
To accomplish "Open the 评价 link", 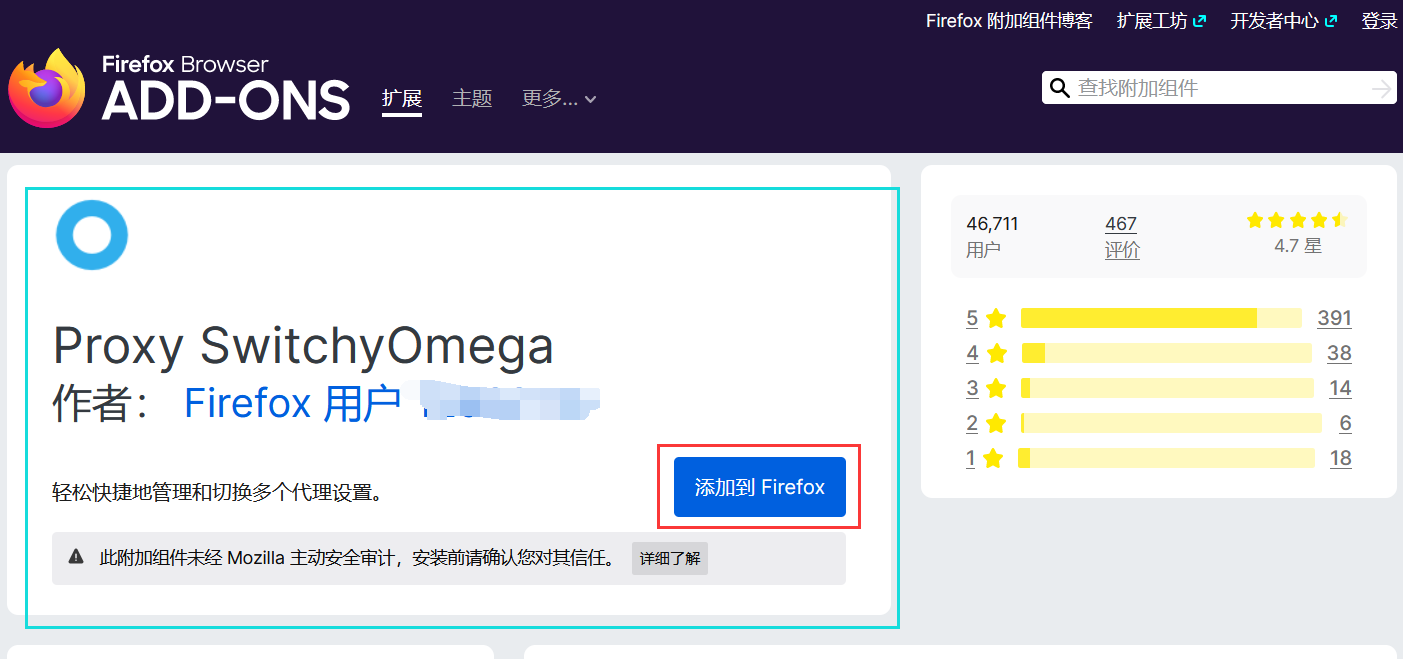I will (x=1122, y=250).
